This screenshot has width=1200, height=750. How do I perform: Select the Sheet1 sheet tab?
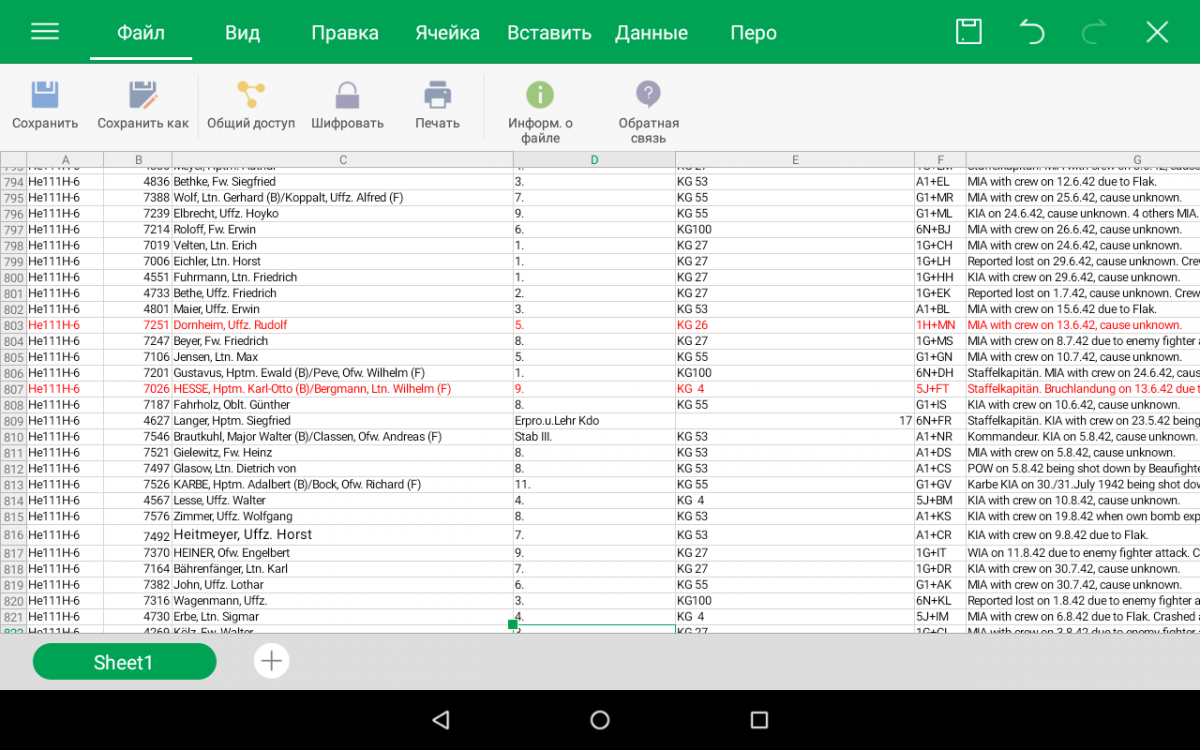click(x=124, y=662)
